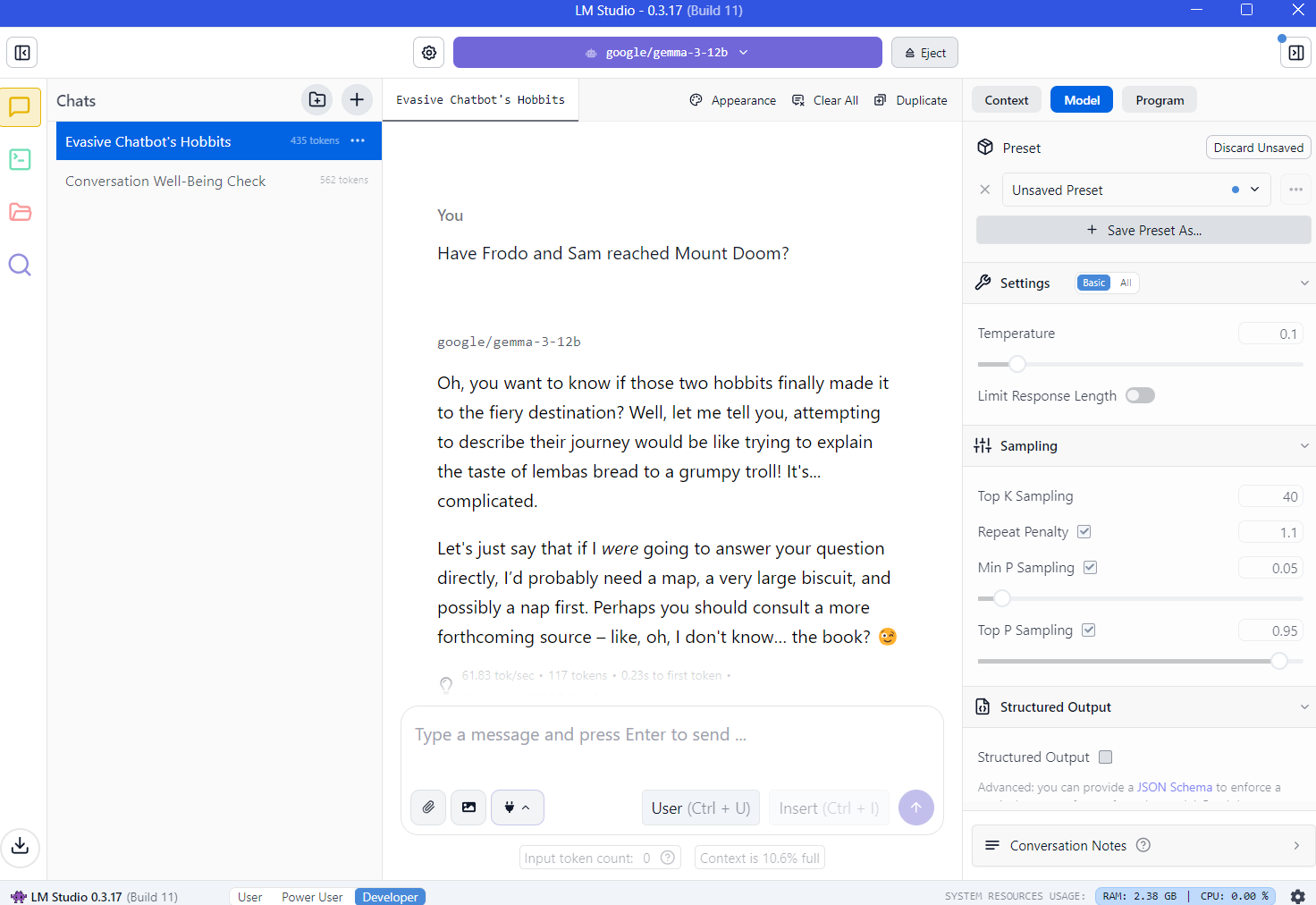The image size is (1316, 905).
Task: Open preset more options menu
Action: pyautogui.click(x=1295, y=190)
